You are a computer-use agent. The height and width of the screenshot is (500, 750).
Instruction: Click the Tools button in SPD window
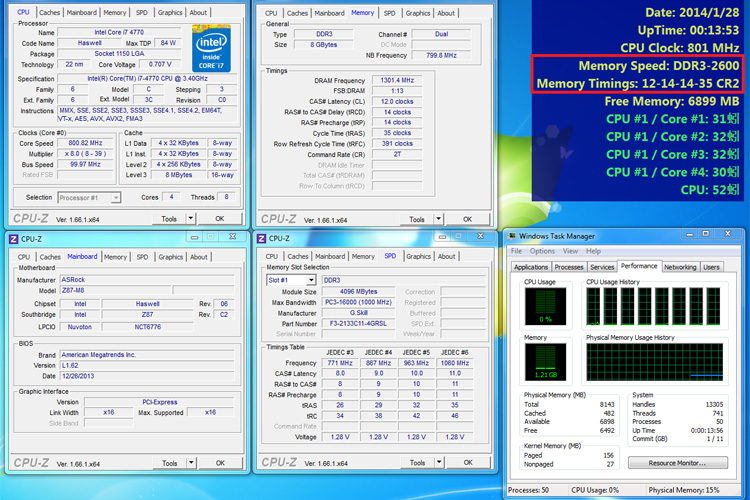coord(417,462)
